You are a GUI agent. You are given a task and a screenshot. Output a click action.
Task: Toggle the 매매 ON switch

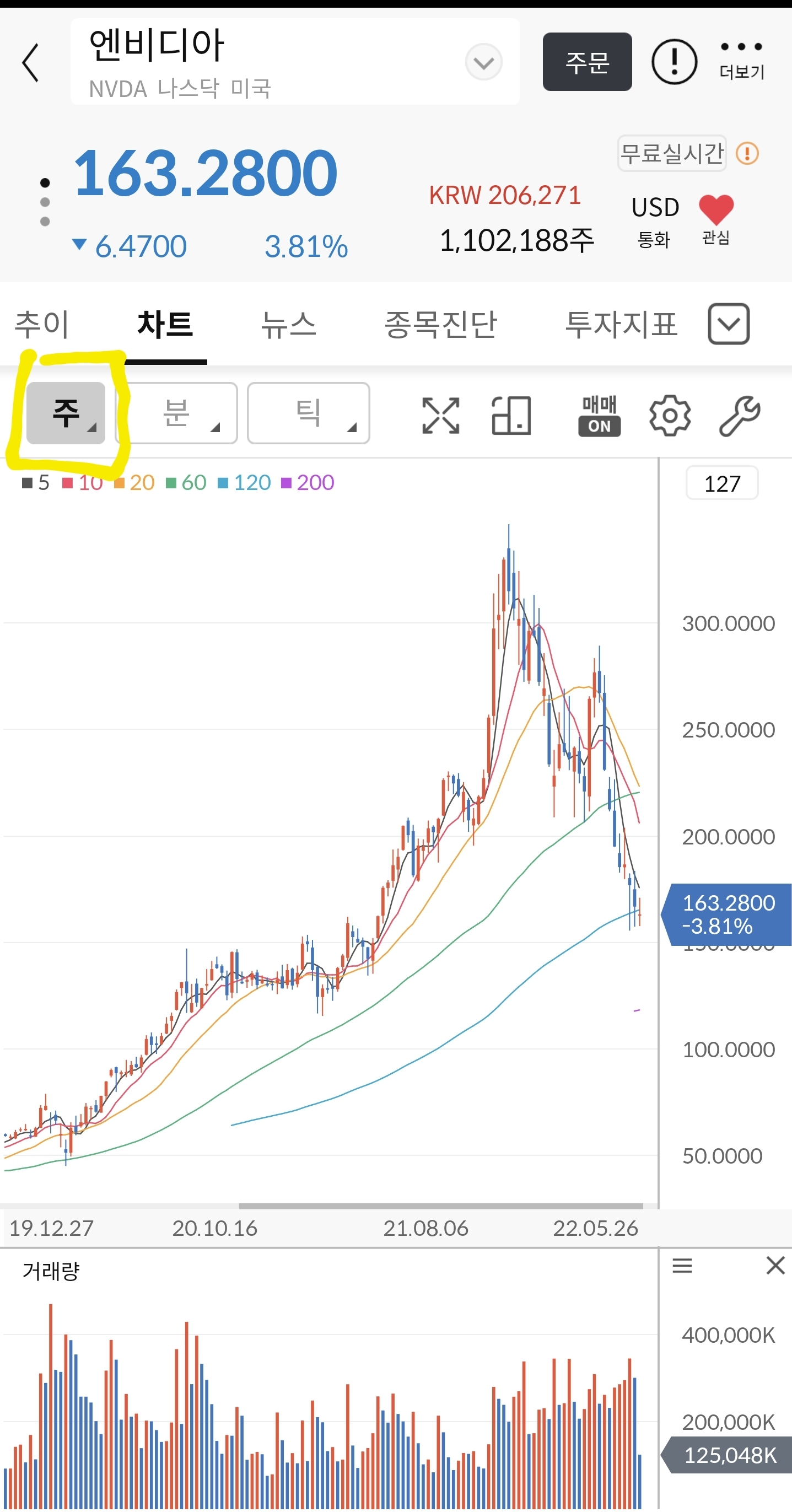599,416
